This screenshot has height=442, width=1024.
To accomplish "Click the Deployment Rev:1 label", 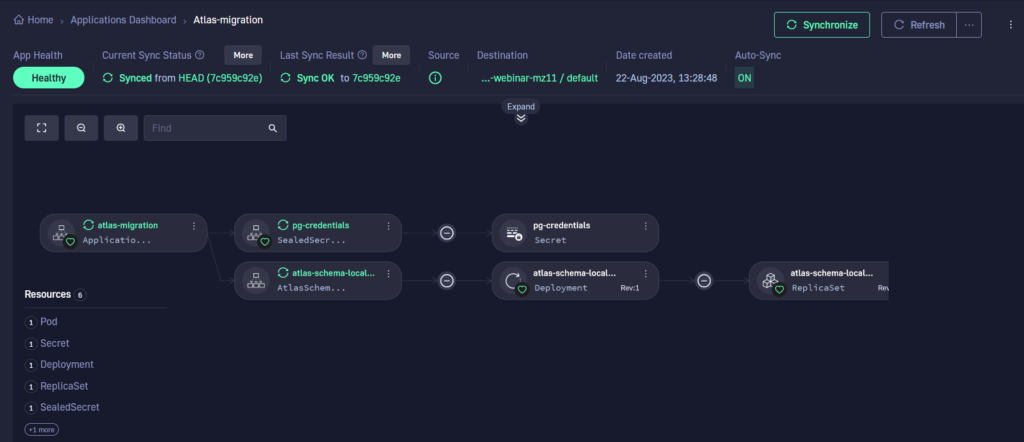I will point(630,288).
